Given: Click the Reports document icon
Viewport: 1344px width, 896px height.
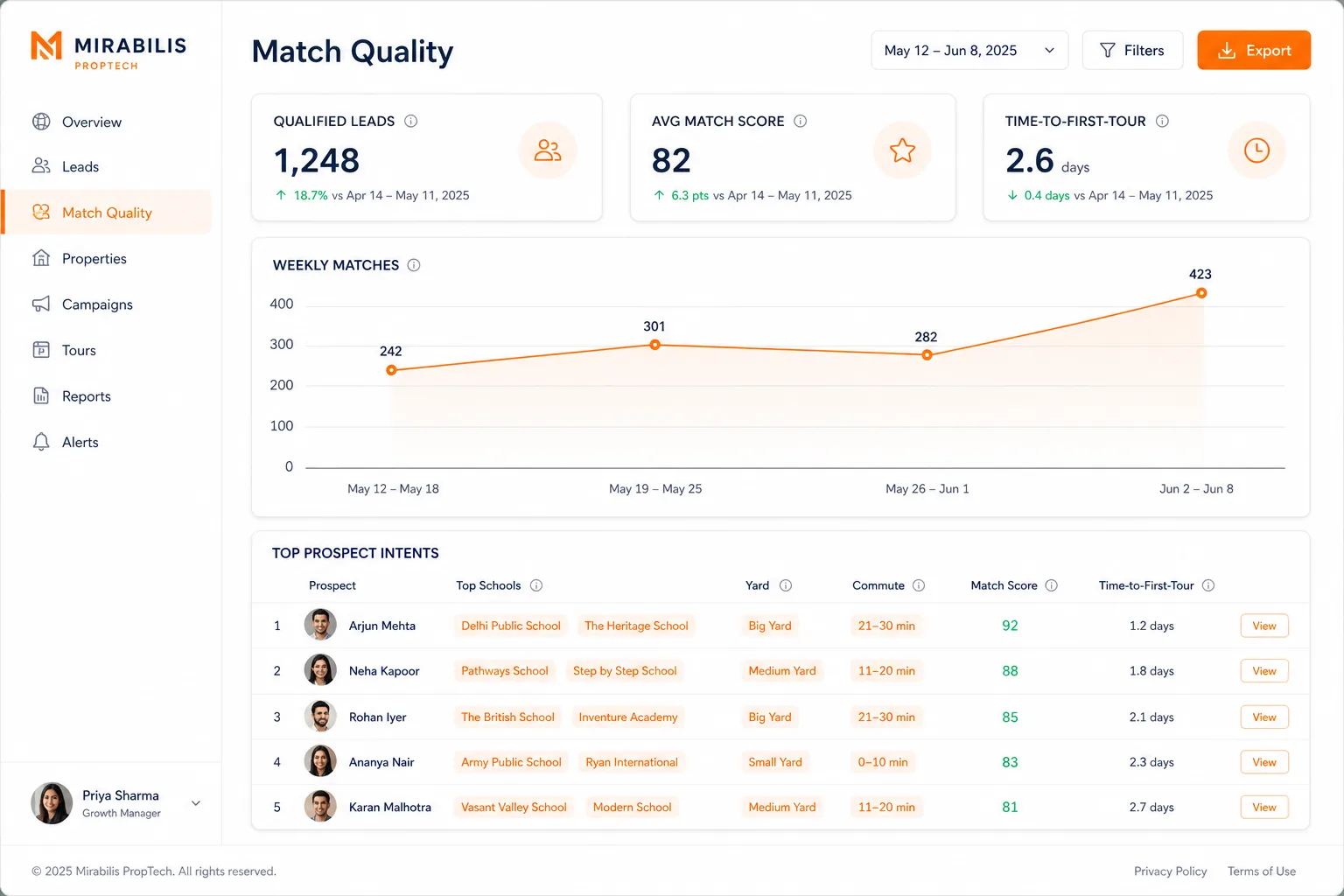Looking at the screenshot, I should (x=41, y=395).
